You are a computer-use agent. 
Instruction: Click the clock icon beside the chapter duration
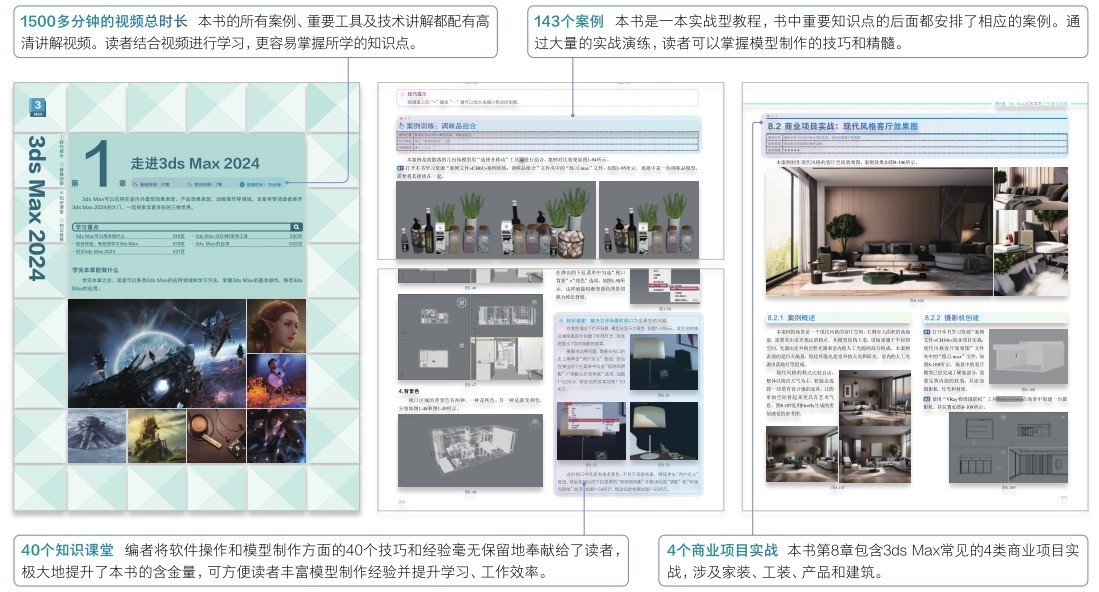pyautogui.click(x=243, y=184)
